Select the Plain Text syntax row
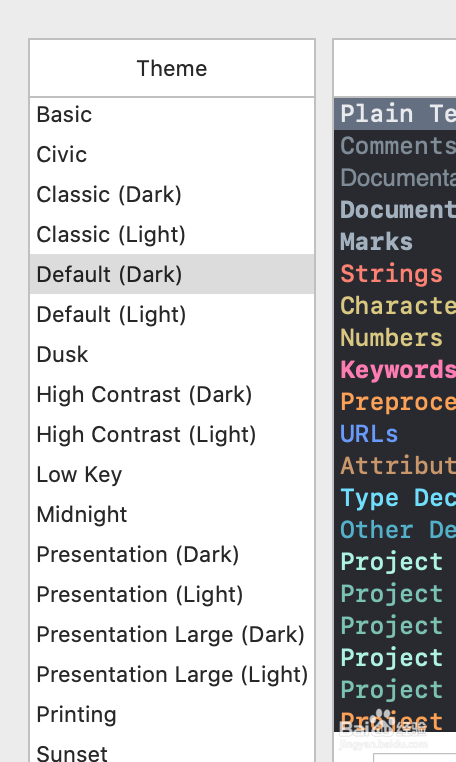The height and width of the screenshot is (762, 456). tap(395, 114)
